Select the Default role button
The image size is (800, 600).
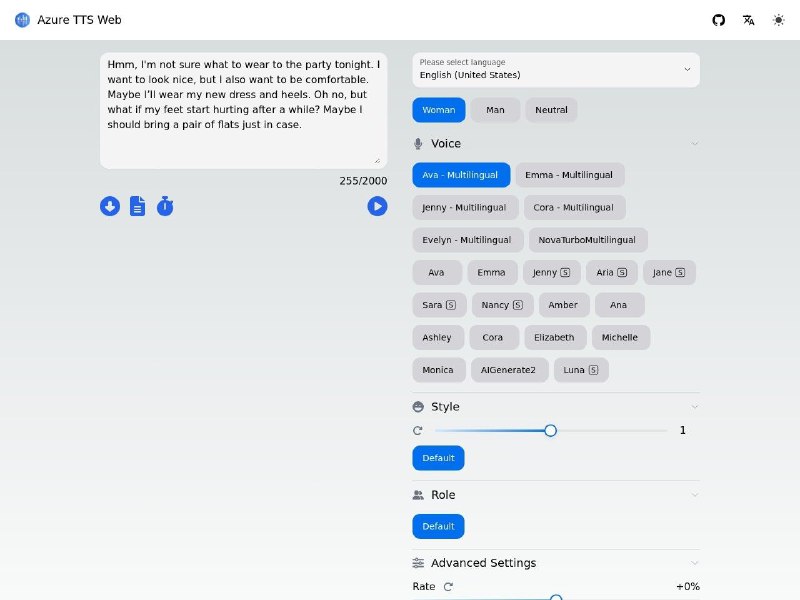(438, 527)
